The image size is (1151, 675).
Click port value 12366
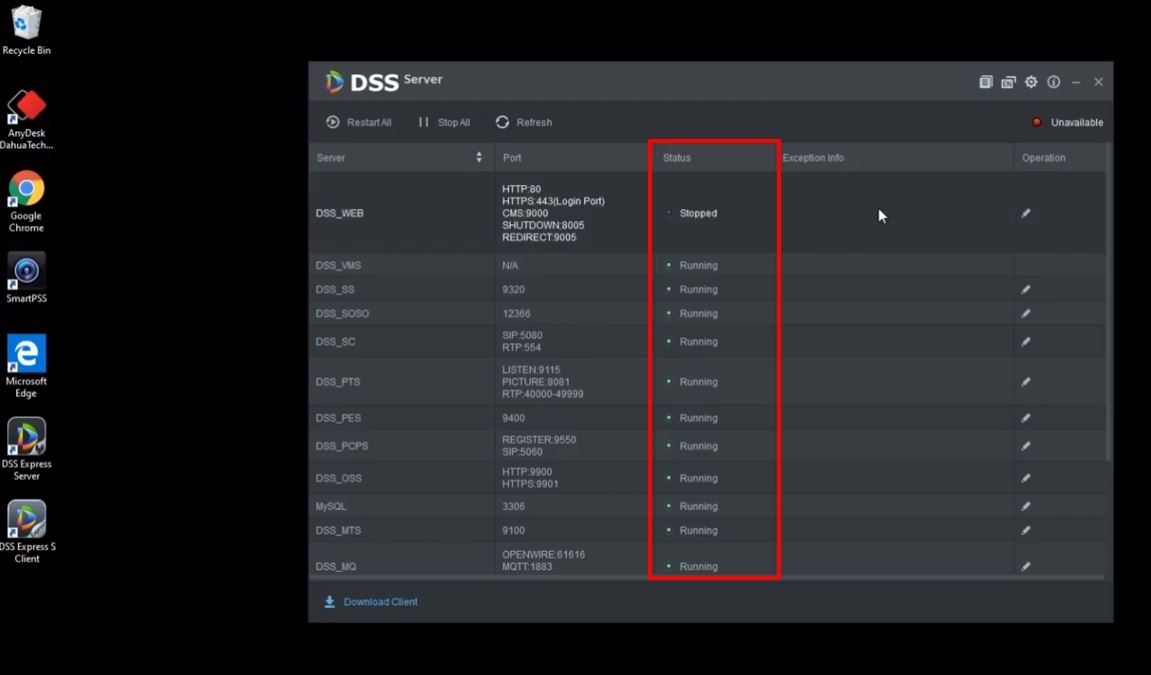pos(516,314)
